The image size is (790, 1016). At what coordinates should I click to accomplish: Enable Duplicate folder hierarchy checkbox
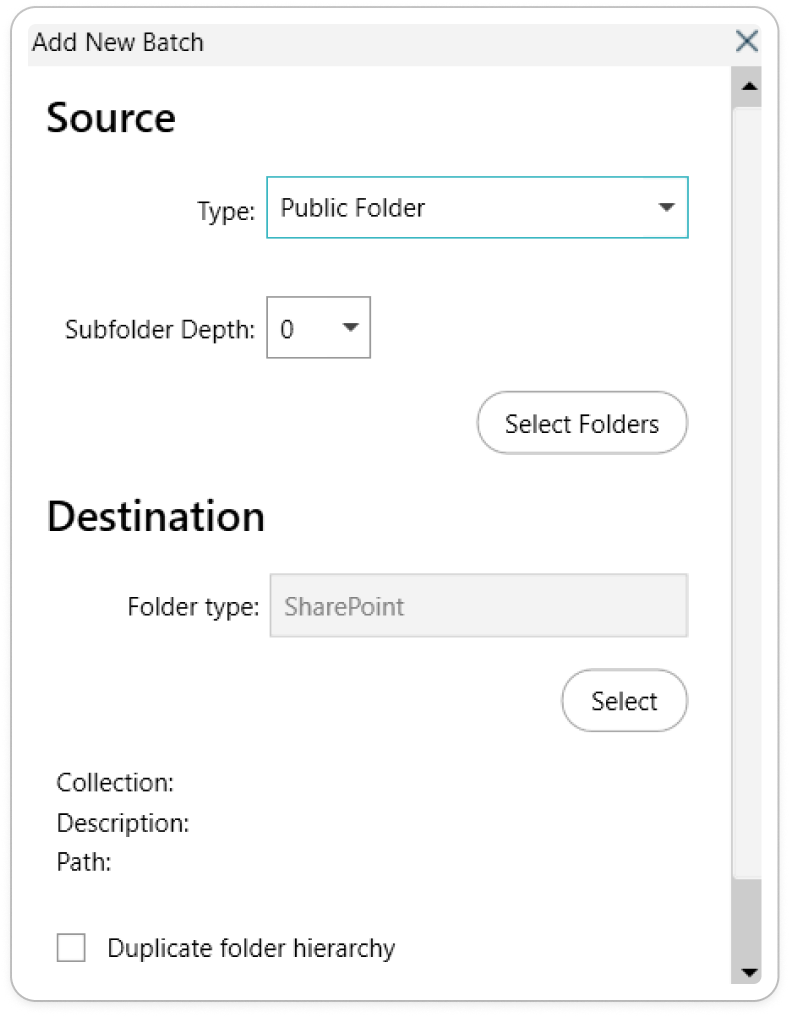[x=71, y=947]
